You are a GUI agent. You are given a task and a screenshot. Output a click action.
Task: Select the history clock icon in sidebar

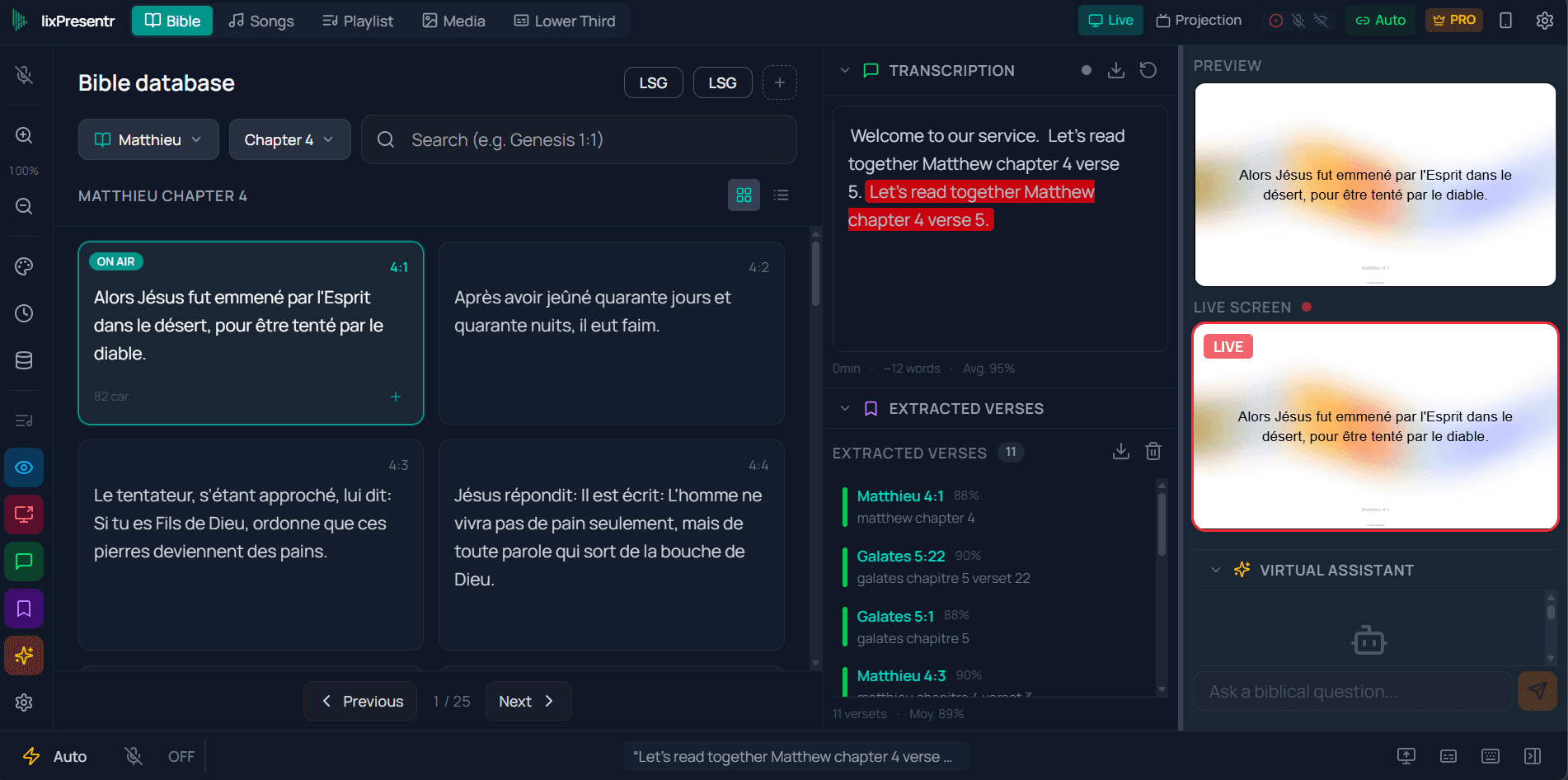coord(24,313)
